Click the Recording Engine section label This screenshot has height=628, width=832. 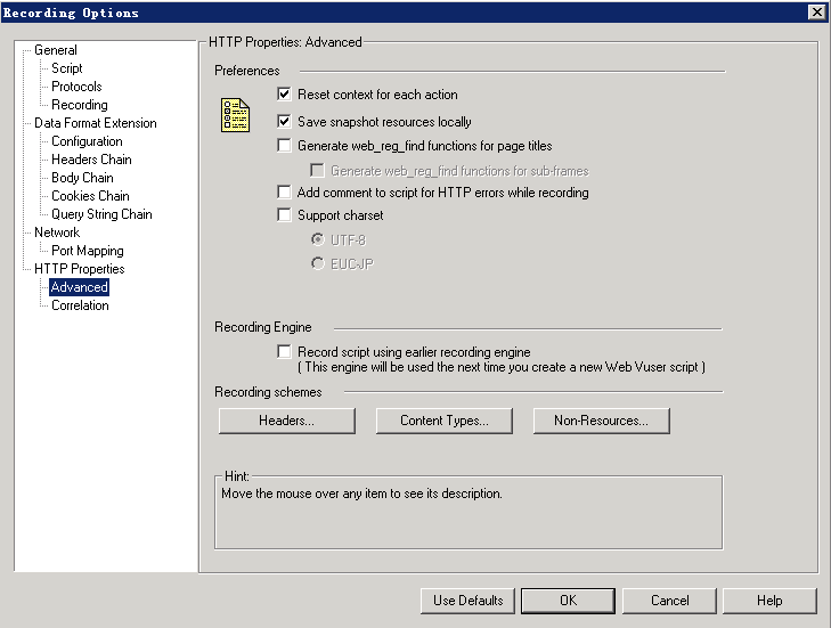click(x=263, y=327)
